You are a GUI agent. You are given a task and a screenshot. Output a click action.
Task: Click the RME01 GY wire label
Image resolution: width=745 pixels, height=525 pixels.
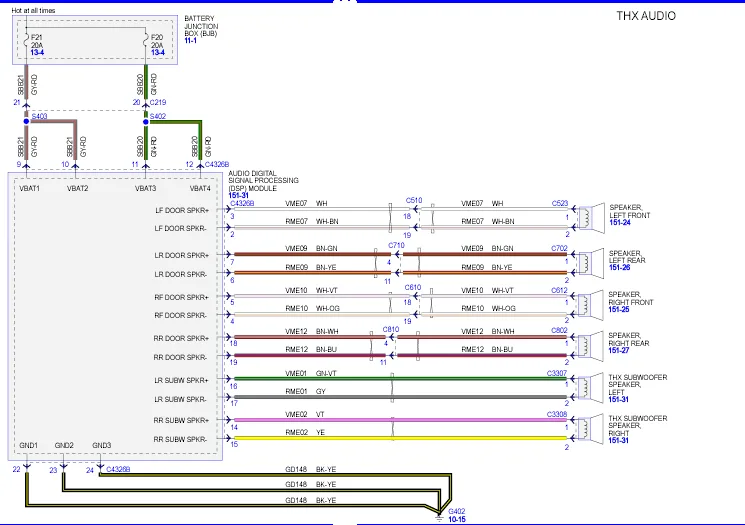[x=306, y=391]
